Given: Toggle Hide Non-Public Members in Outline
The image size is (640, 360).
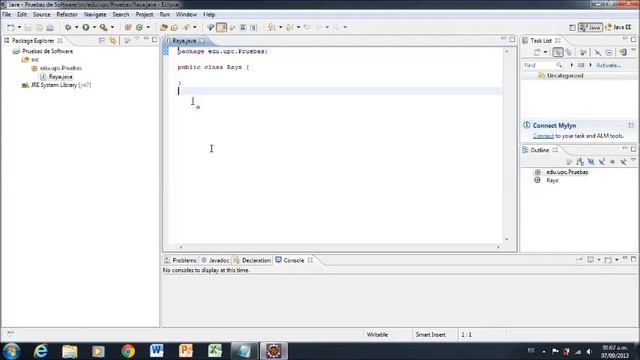Looking at the screenshot, I should point(612,162).
